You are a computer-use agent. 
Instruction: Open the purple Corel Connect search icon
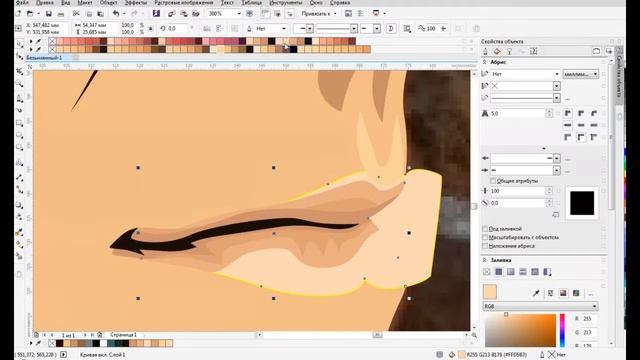click(x=156, y=13)
